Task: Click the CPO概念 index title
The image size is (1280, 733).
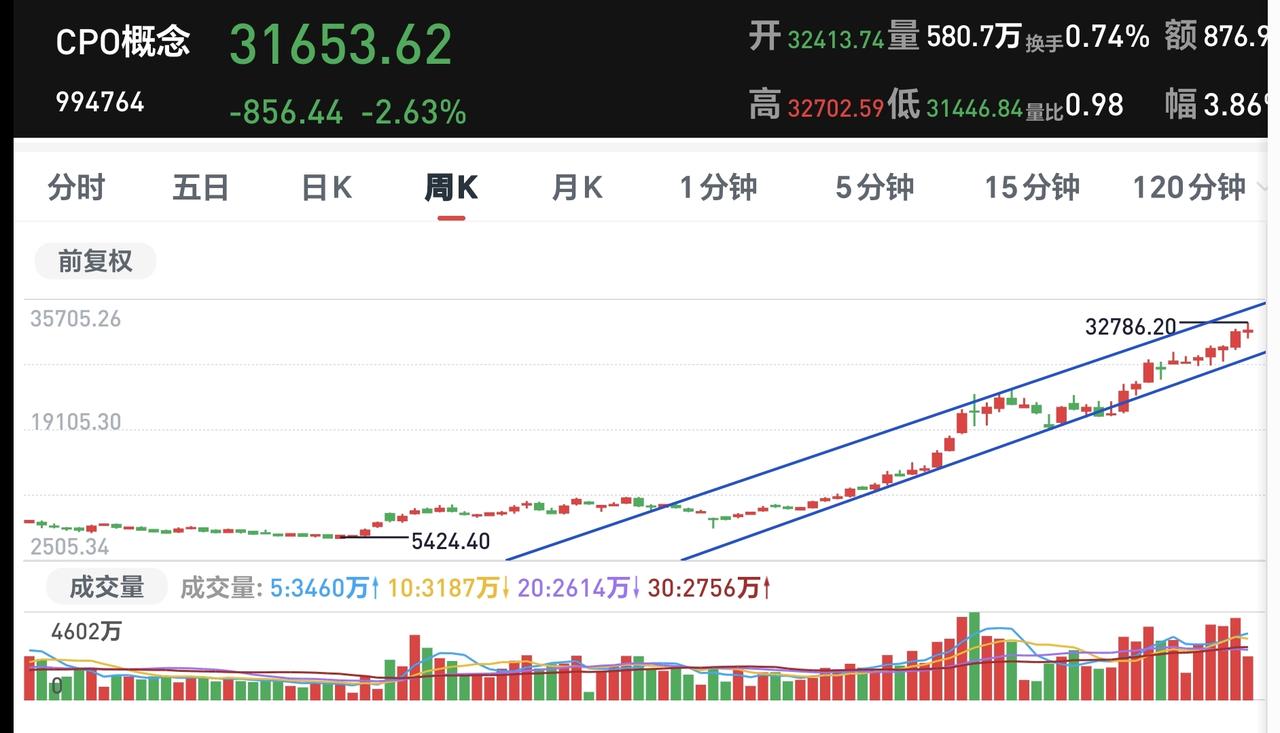Action: (x=123, y=42)
